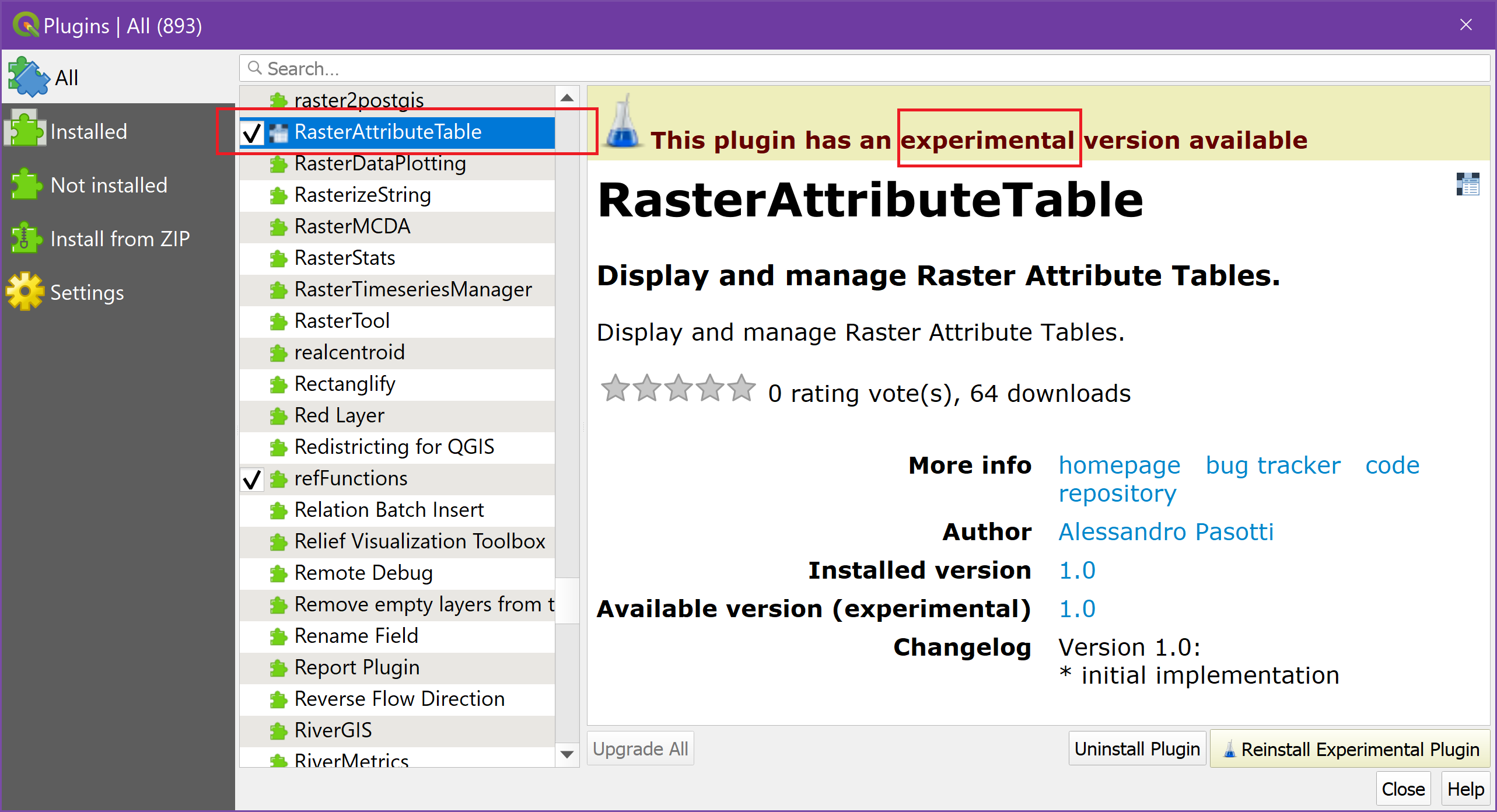Click the RasterAttributeTable plugin icon in list
1497x812 pixels.
[x=279, y=132]
